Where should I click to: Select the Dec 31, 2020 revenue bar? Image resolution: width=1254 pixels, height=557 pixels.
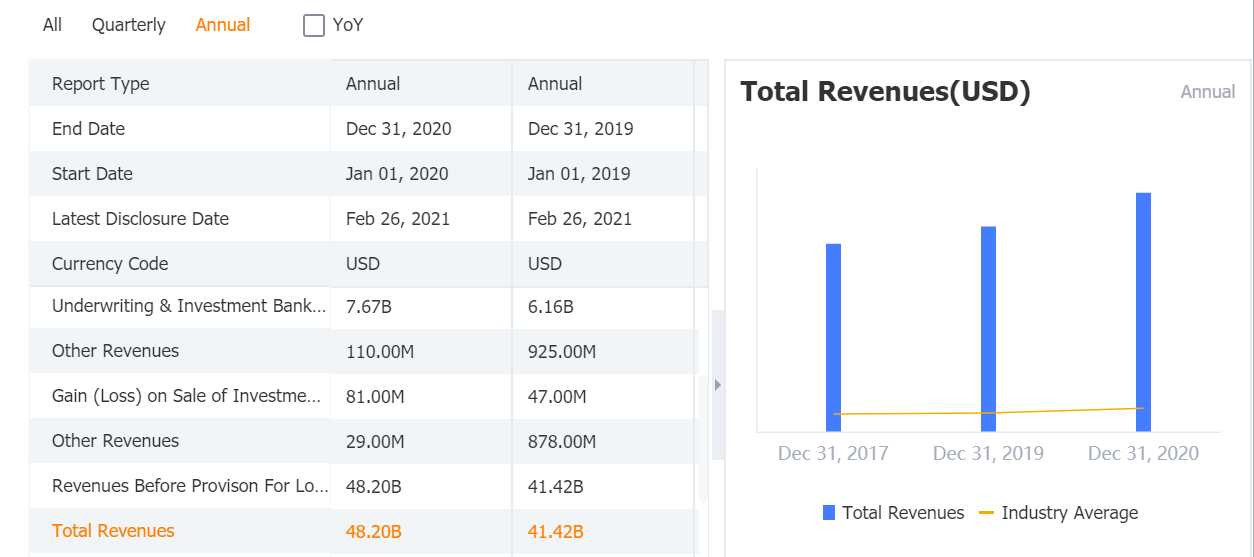point(1143,311)
